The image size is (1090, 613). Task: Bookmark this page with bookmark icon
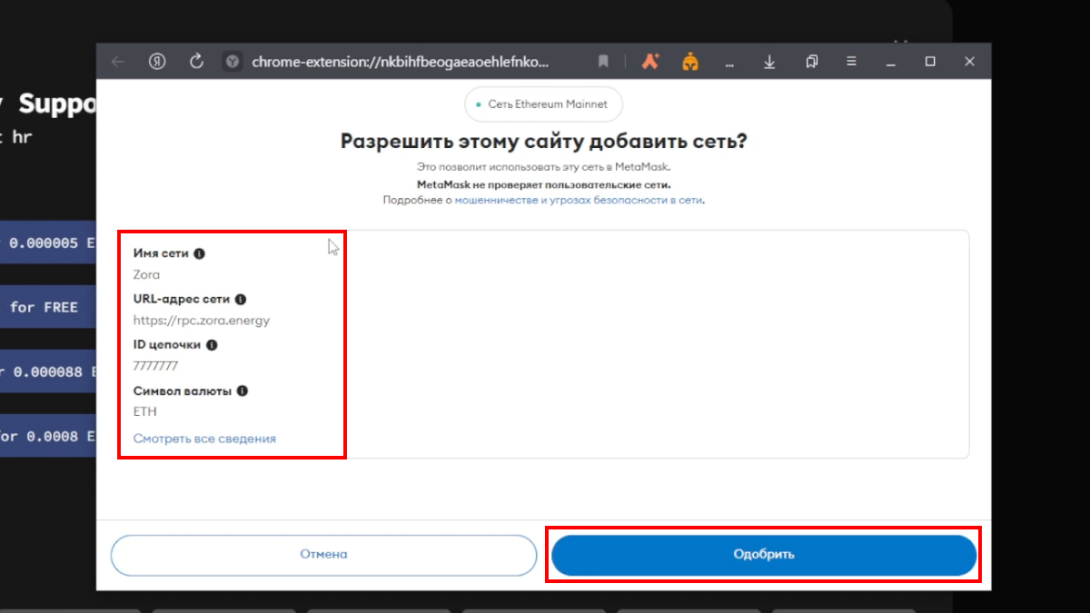[x=603, y=61]
